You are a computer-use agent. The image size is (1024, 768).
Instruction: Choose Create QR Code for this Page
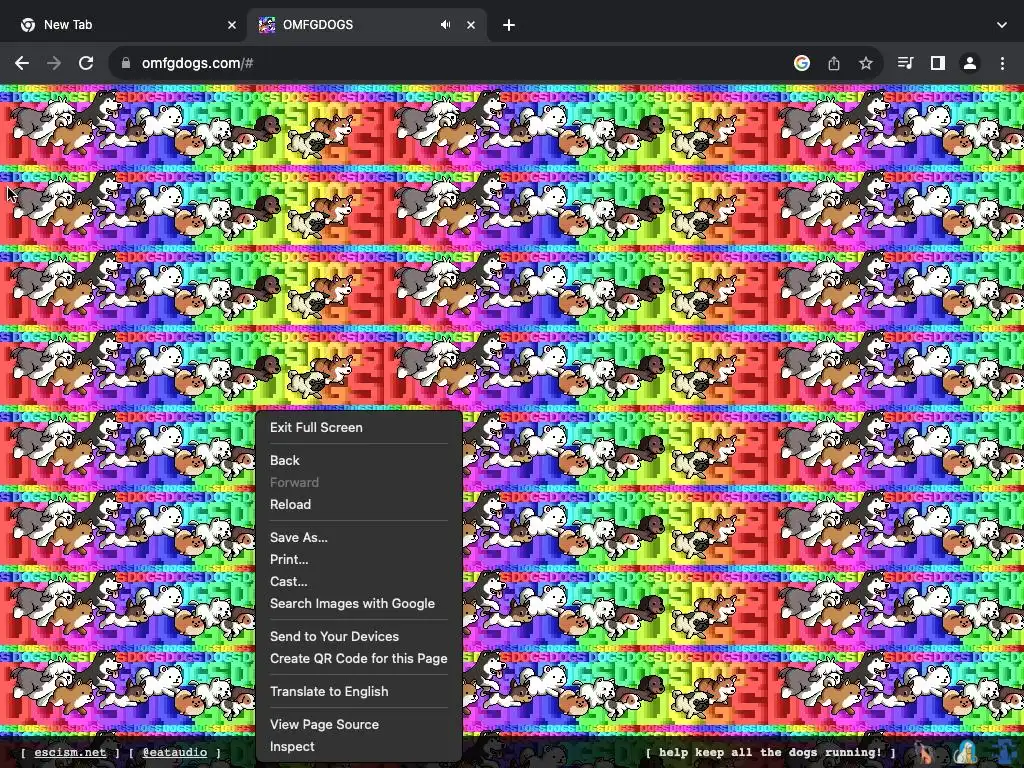click(x=359, y=658)
